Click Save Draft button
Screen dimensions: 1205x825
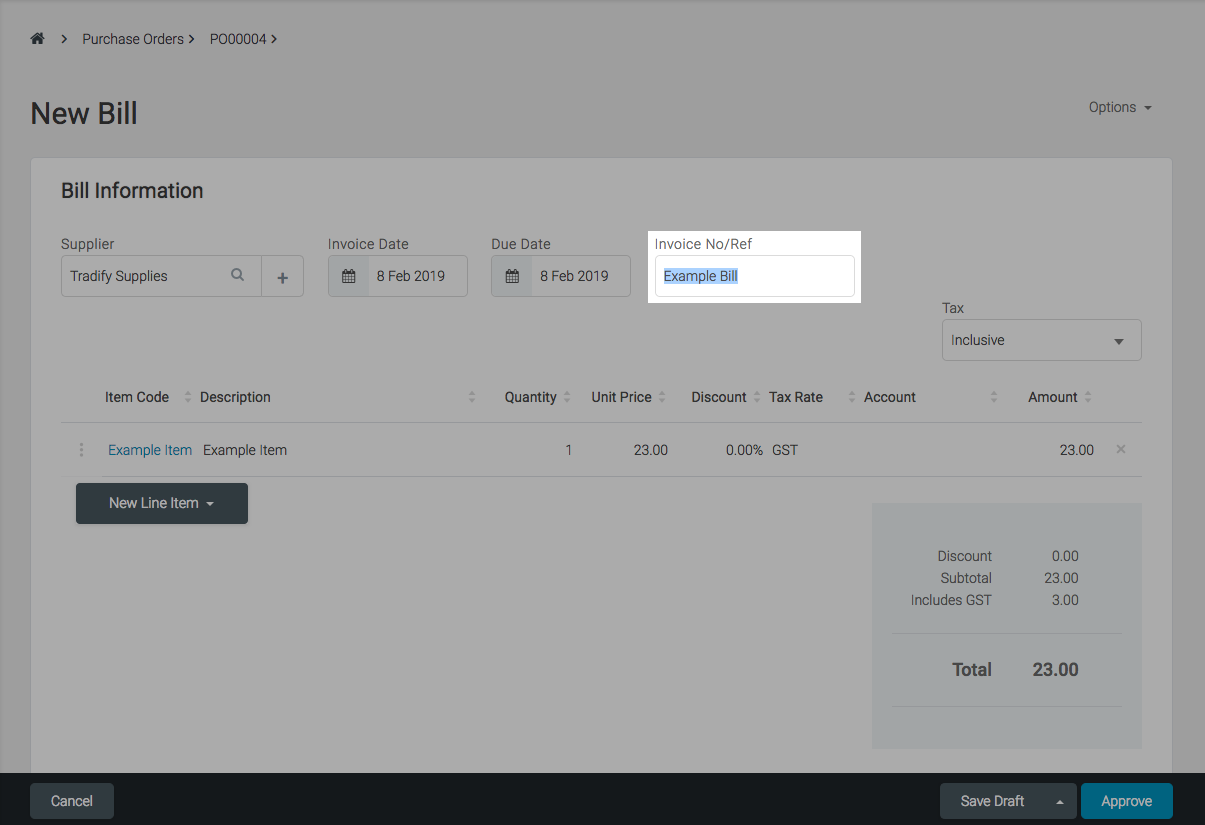tap(992, 801)
